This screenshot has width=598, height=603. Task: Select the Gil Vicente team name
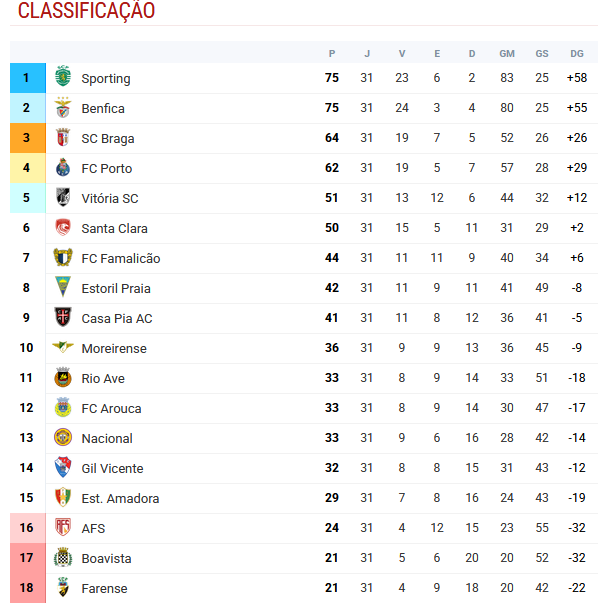(112, 468)
